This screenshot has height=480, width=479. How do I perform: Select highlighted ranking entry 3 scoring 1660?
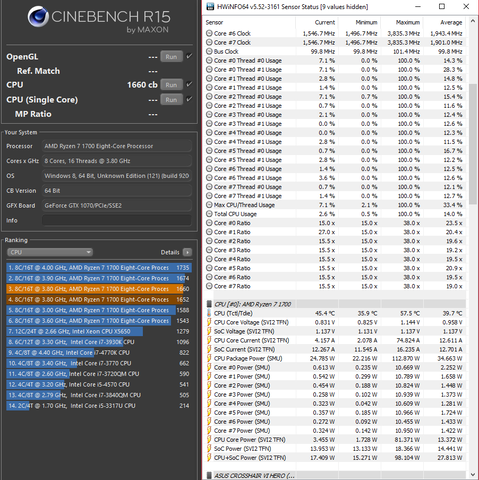pos(99,289)
